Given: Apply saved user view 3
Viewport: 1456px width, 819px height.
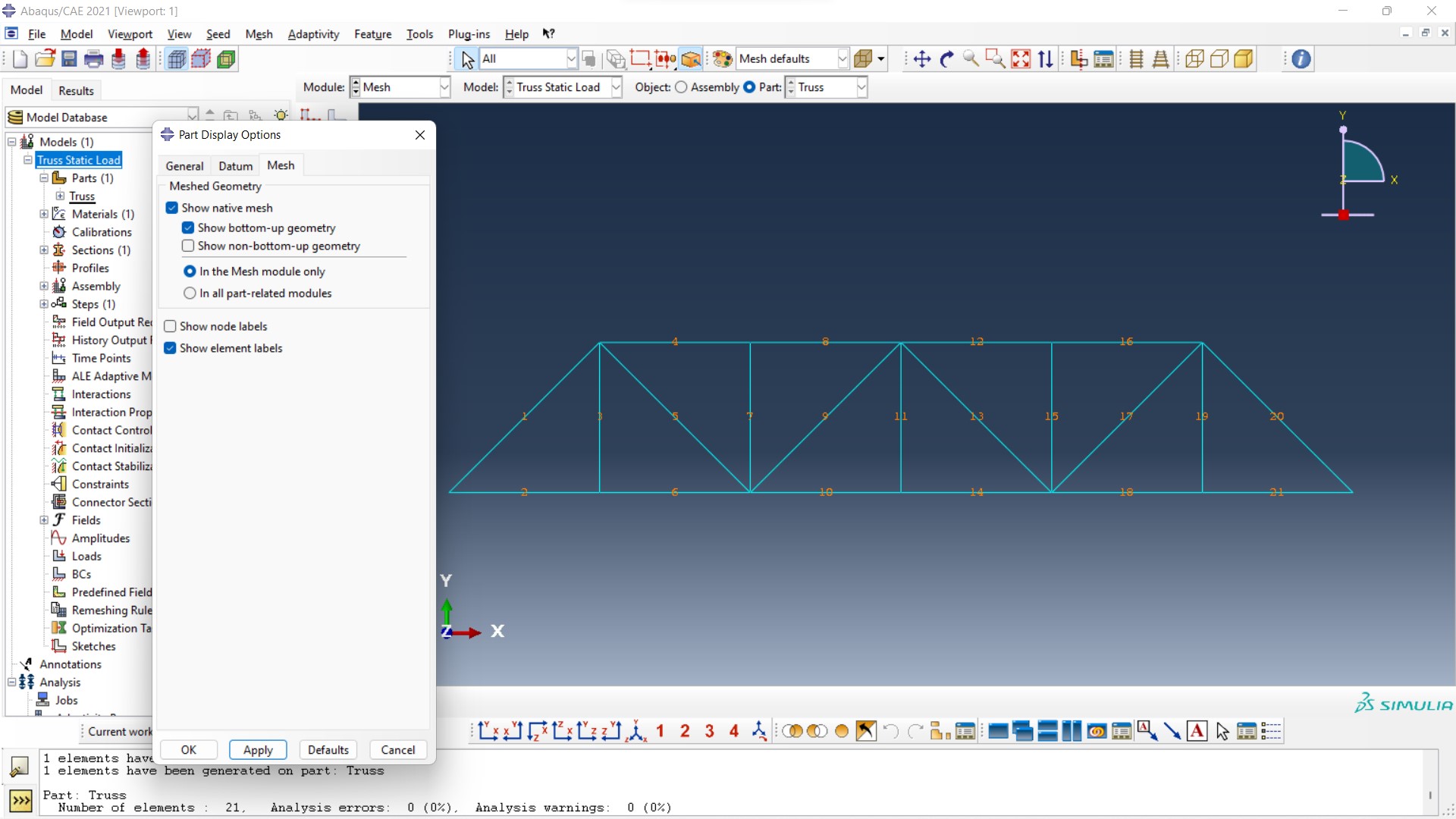Looking at the screenshot, I should pyautogui.click(x=710, y=731).
